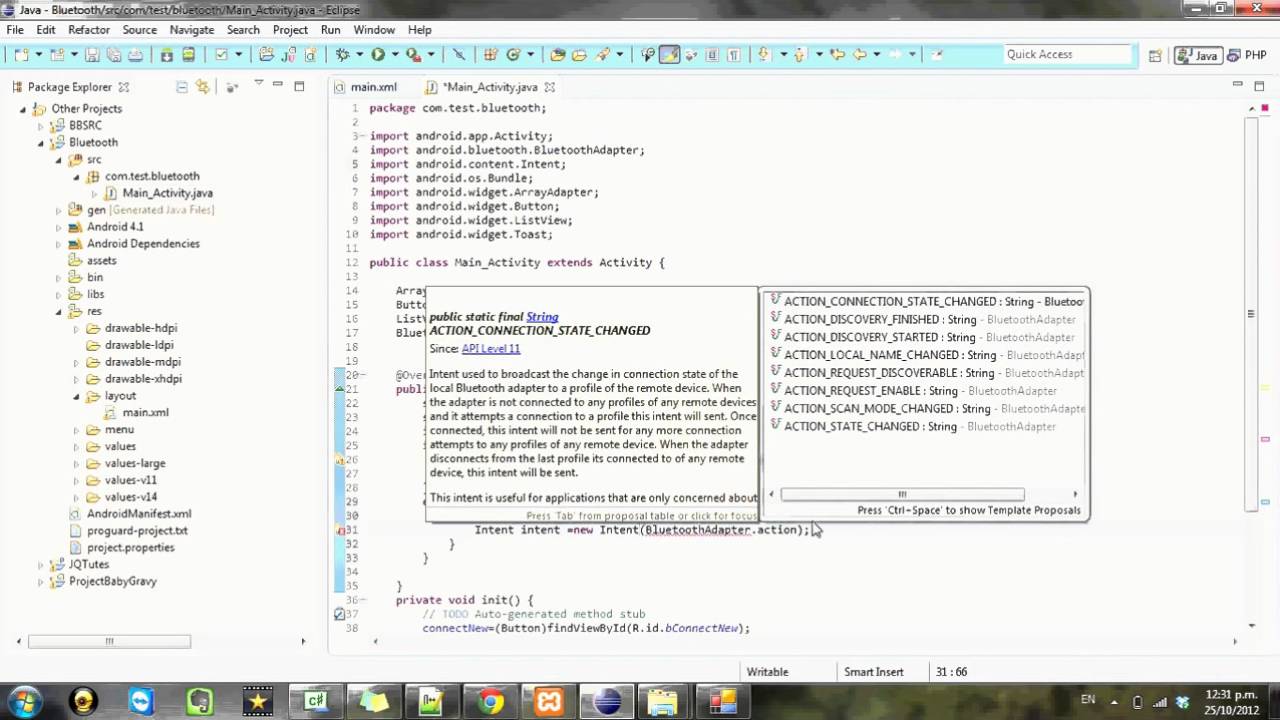This screenshot has width=1280, height=720.
Task: Switch to the main.xml editor tab
Action: click(366, 87)
